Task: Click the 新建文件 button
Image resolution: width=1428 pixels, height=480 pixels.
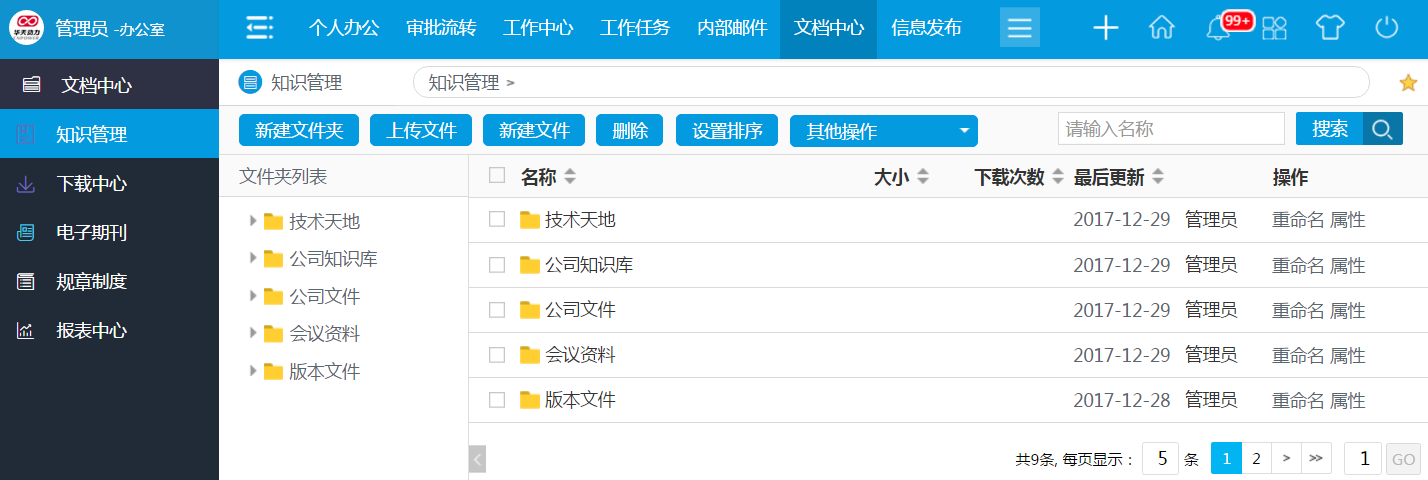Action: coord(534,131)
